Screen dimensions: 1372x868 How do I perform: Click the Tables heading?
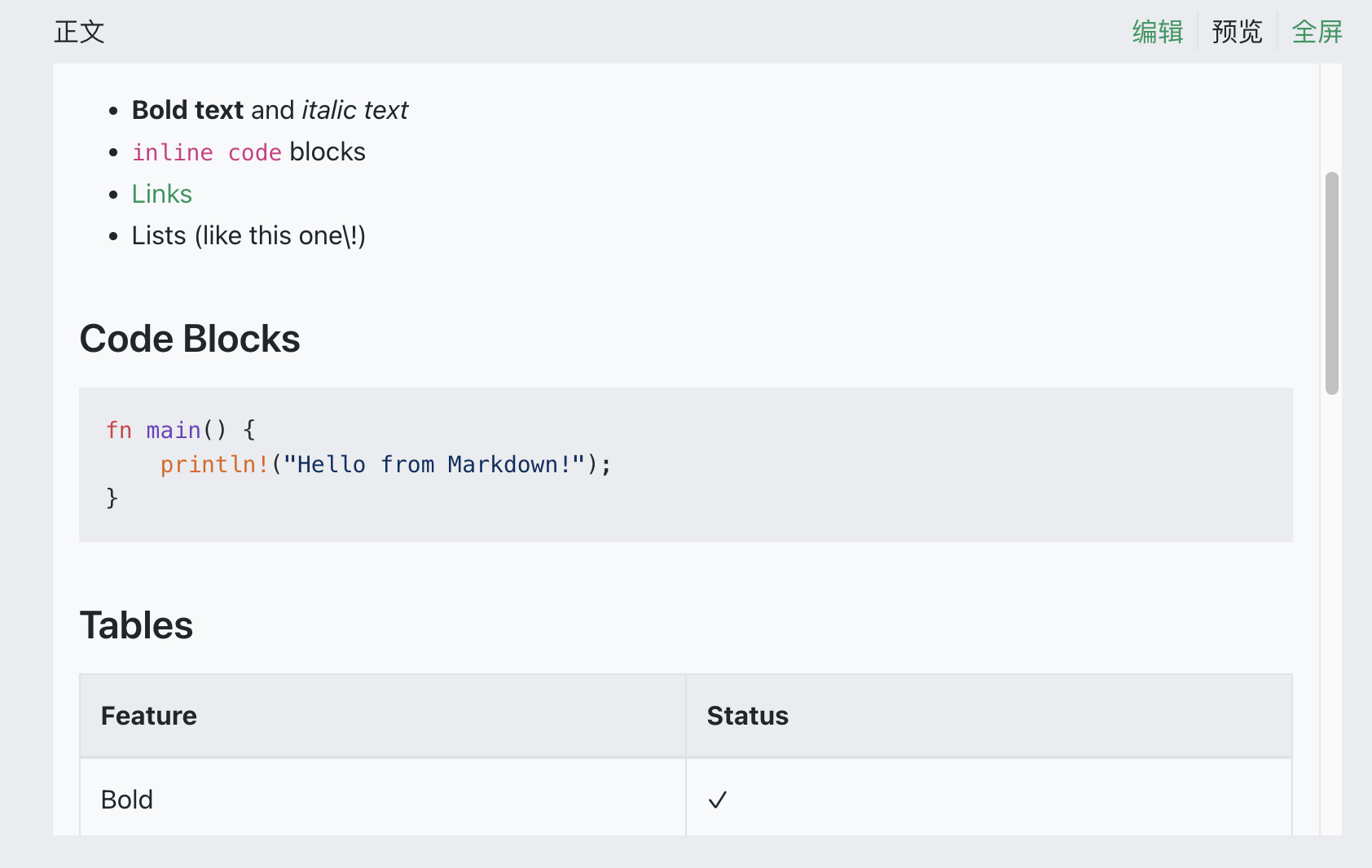click(x=136, y=625)
